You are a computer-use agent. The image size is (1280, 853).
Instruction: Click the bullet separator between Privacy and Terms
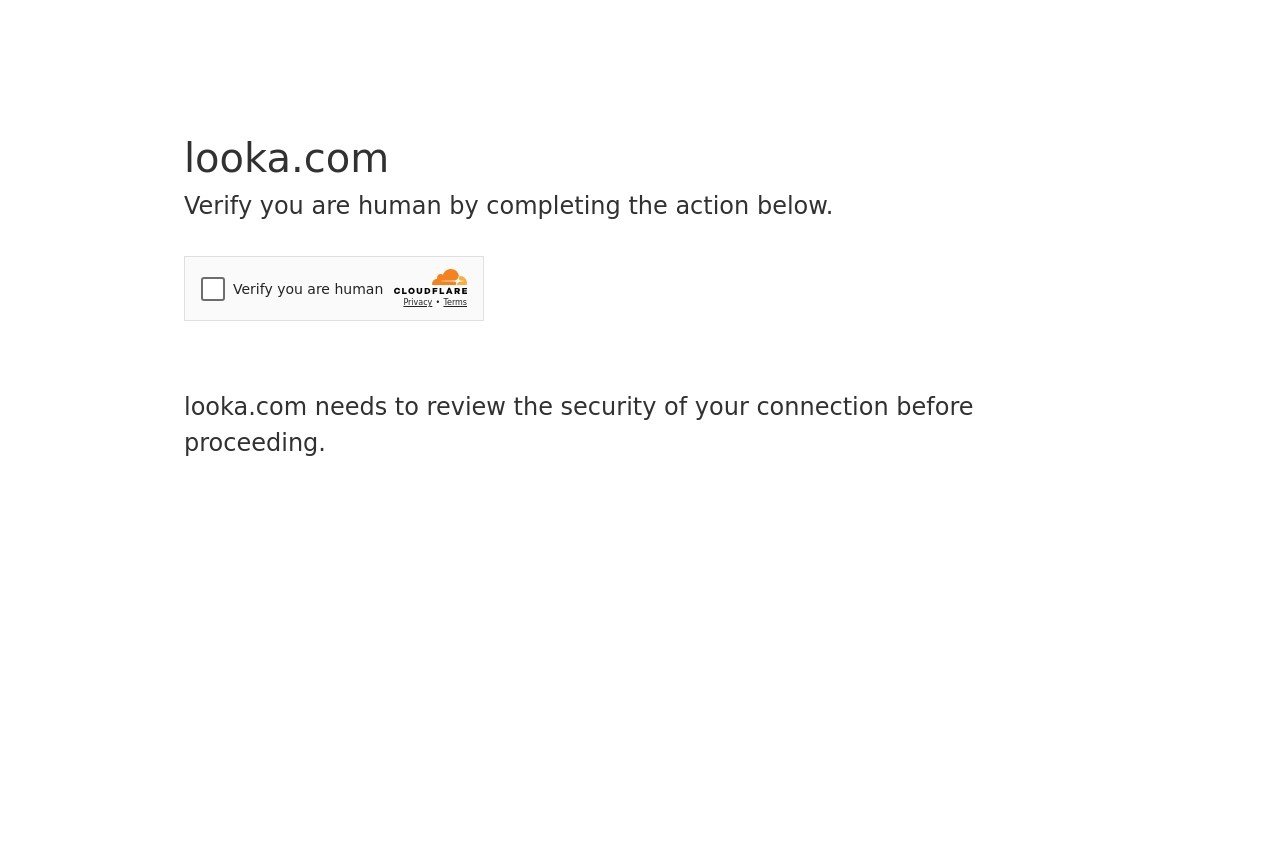(x=438, y=302)
